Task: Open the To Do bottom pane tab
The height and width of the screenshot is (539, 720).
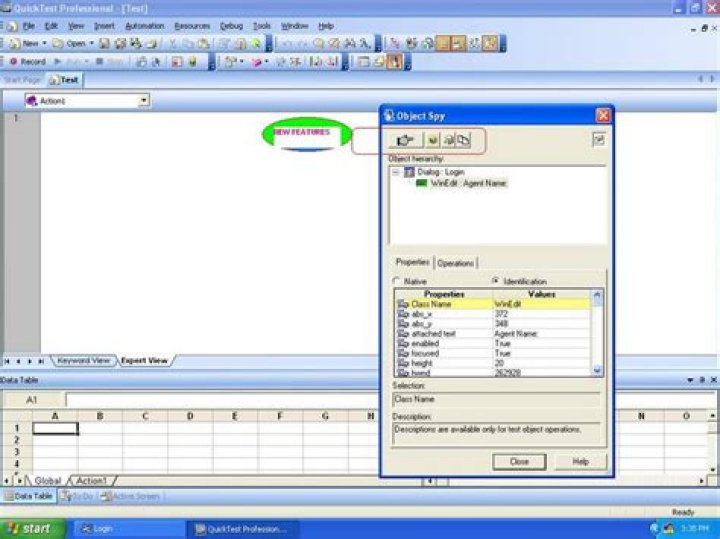Action: point(77,496)
